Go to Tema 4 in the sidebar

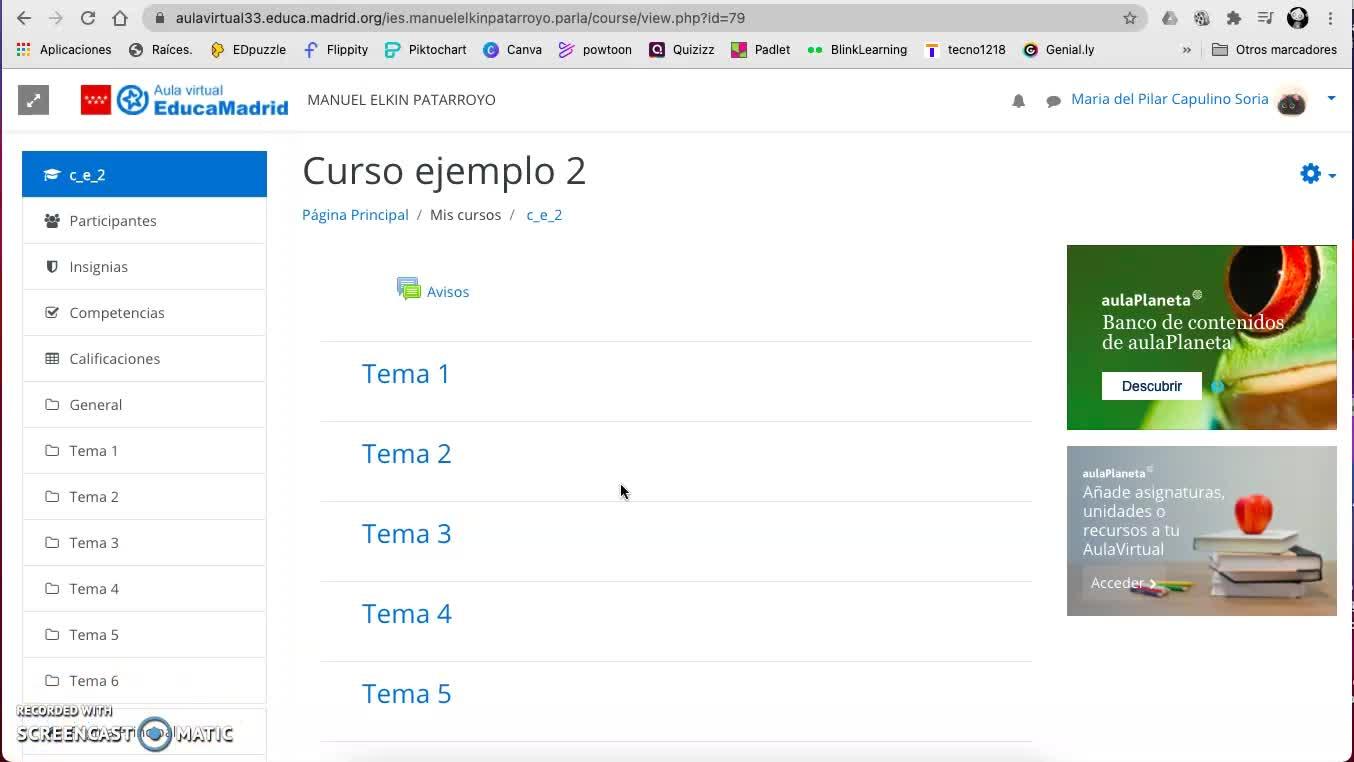[144, 589]
